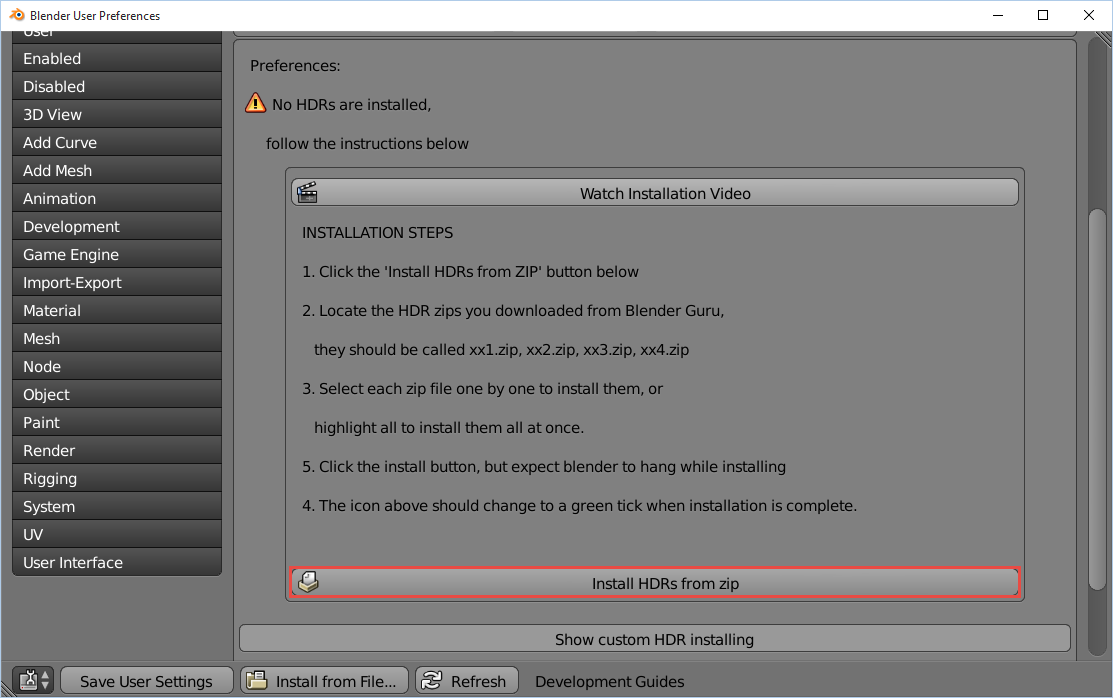1113x698 pixels.
Task: Click the warning triangle icon
Action: tap(255, 103)
